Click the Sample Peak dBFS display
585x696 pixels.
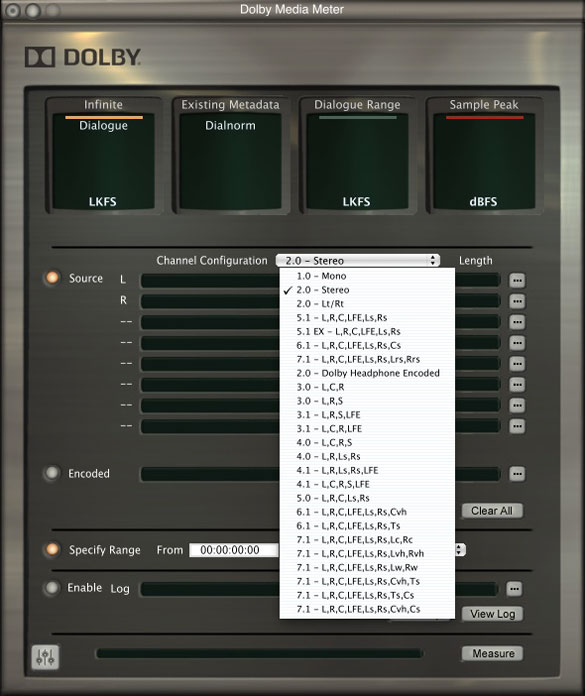click(x=484, y=161)
